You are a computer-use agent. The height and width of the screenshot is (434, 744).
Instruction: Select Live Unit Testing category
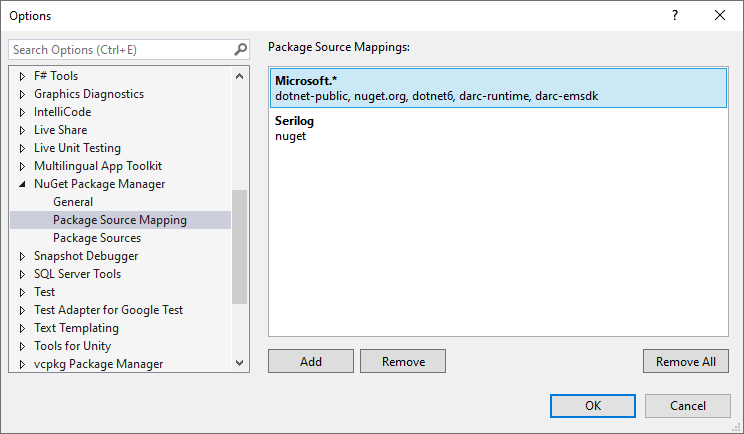pyautogui.click(x=77, y=148)
